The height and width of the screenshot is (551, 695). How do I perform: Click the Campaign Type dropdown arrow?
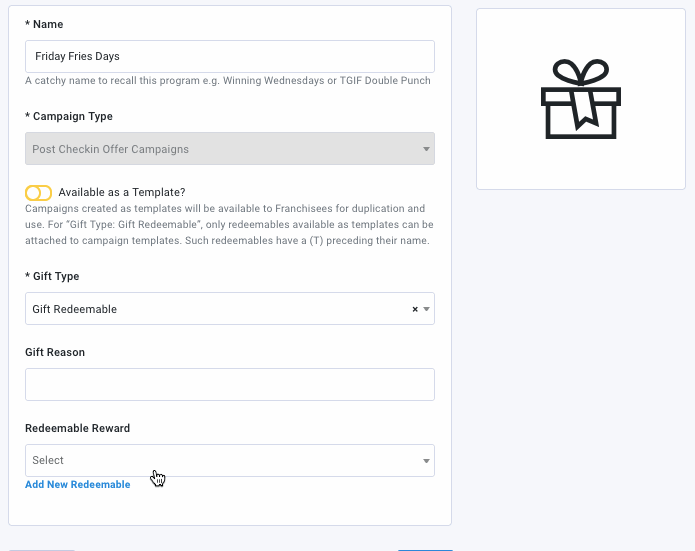point(426,149)
